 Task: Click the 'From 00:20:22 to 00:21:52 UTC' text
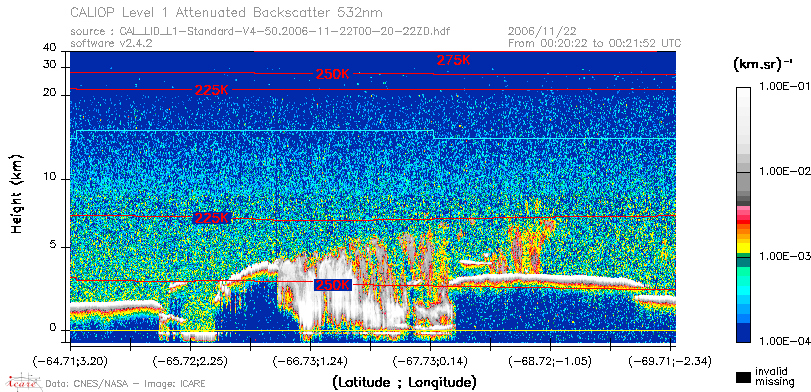(595, 43)
